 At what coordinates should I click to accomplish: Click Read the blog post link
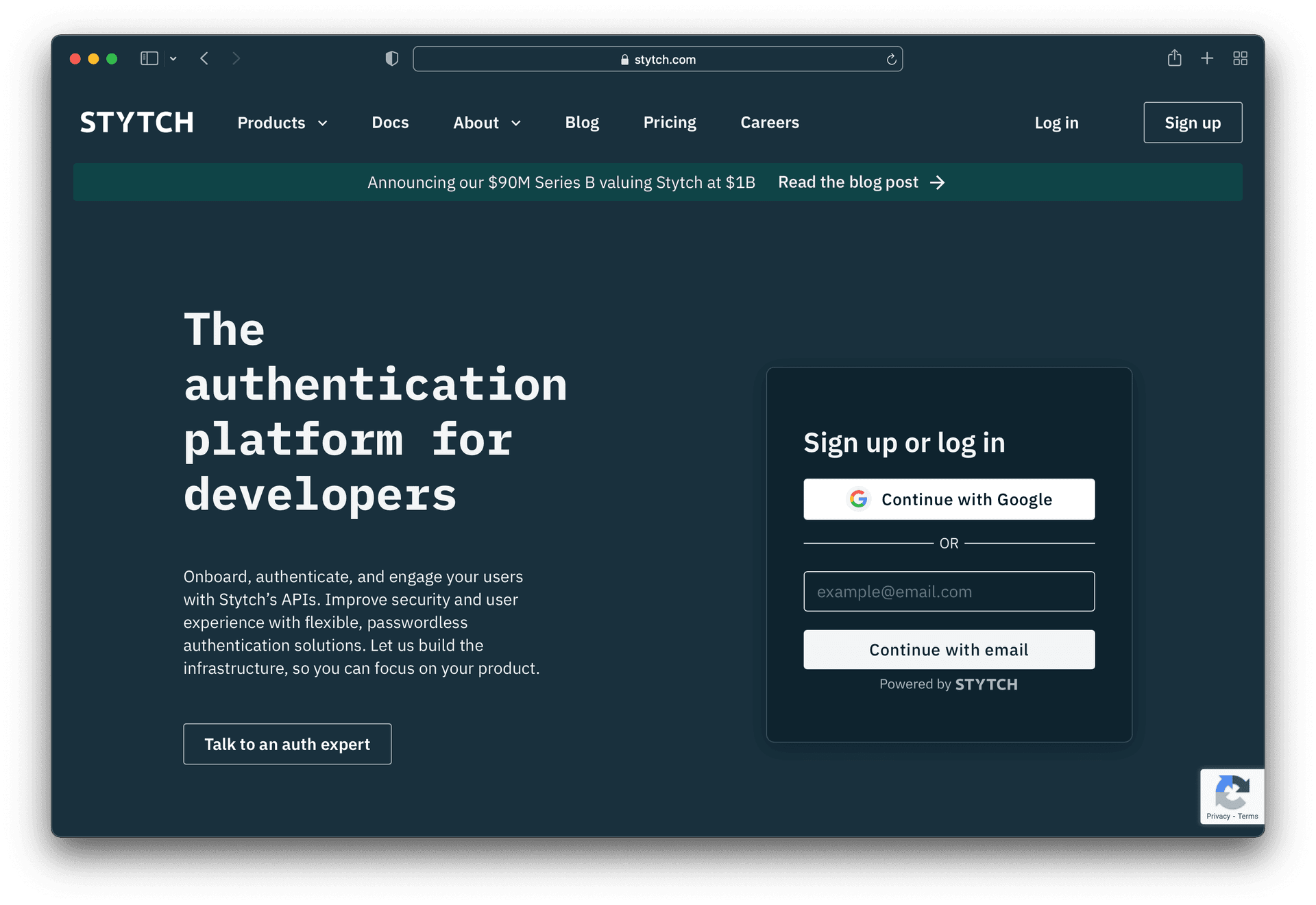pos(848,182)
